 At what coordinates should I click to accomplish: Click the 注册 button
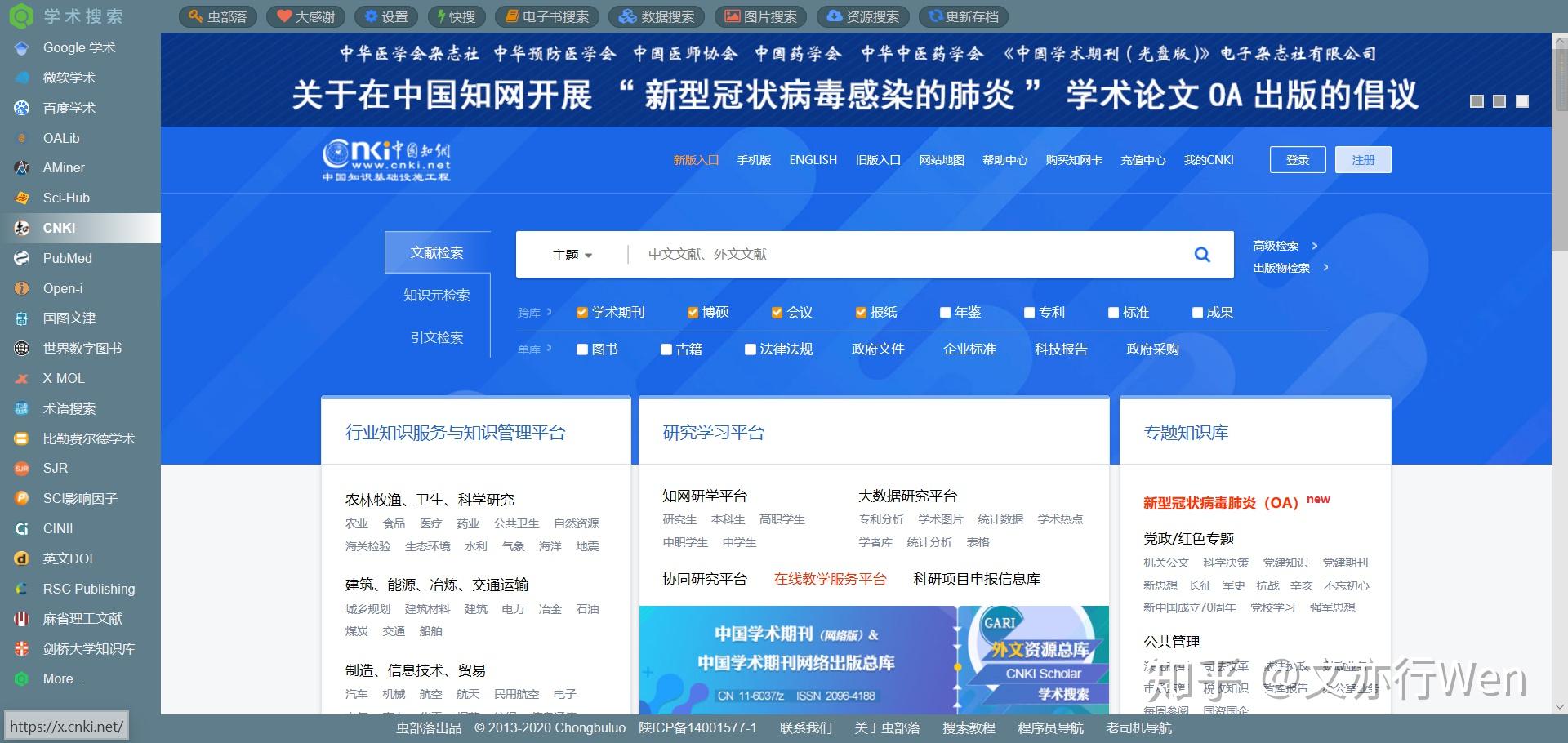[x=1363, y=160]
